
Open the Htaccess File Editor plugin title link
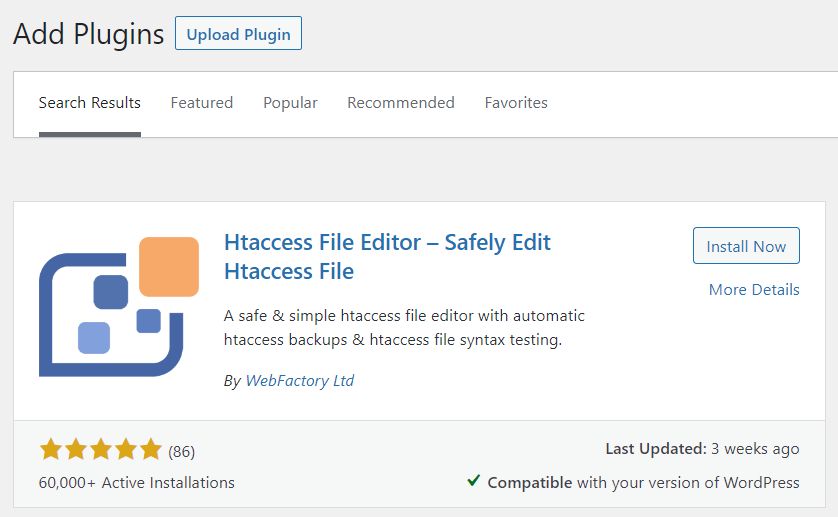[x=387, y=257]
